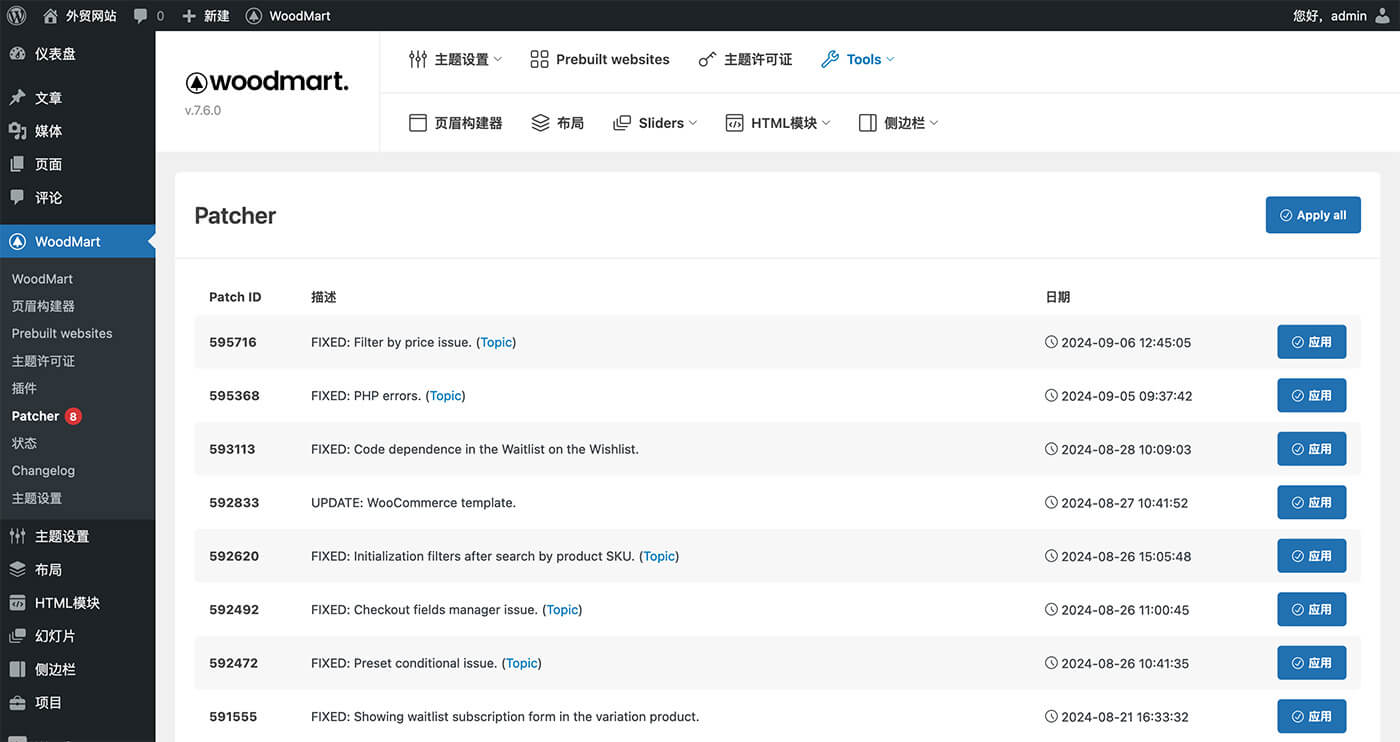Viewport: 1400px width, 742px height.
Task: Open 布局 layouts sidebar menu
Action: [x=77, y=569]
